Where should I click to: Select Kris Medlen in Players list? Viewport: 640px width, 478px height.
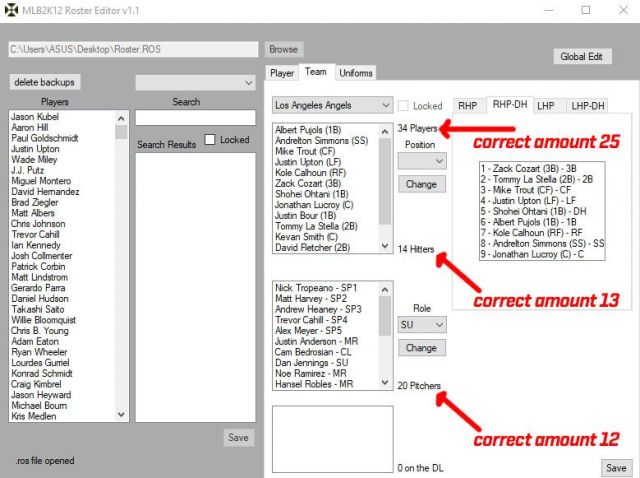(62, 416)
